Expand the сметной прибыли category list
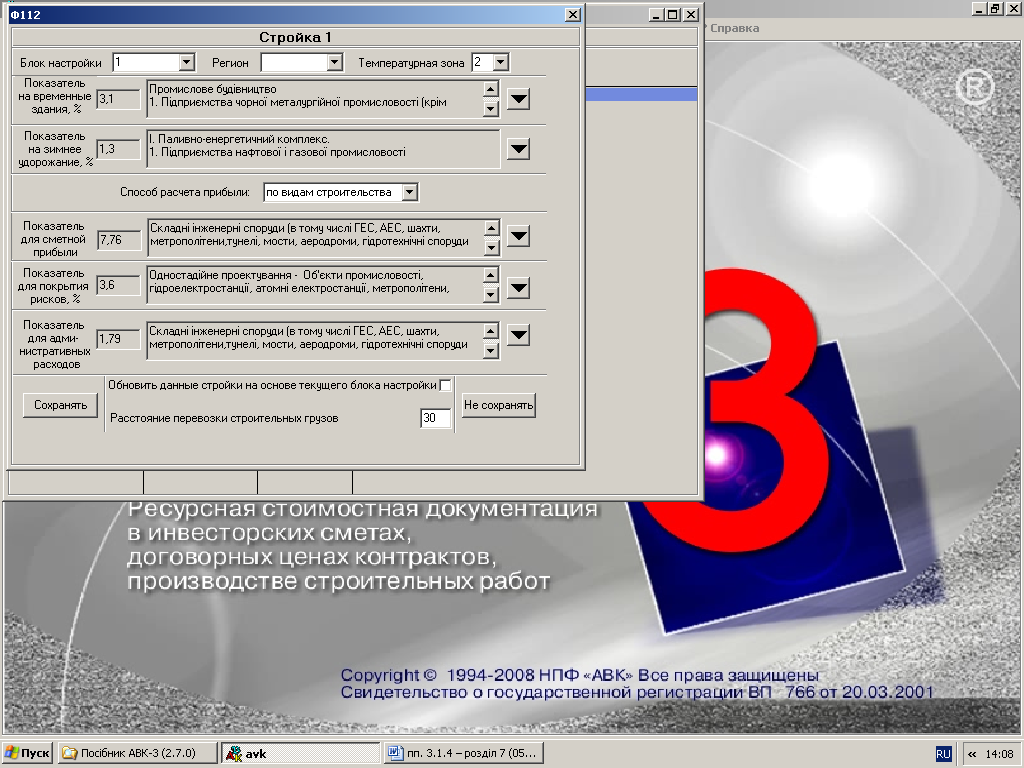 [519, 236]
